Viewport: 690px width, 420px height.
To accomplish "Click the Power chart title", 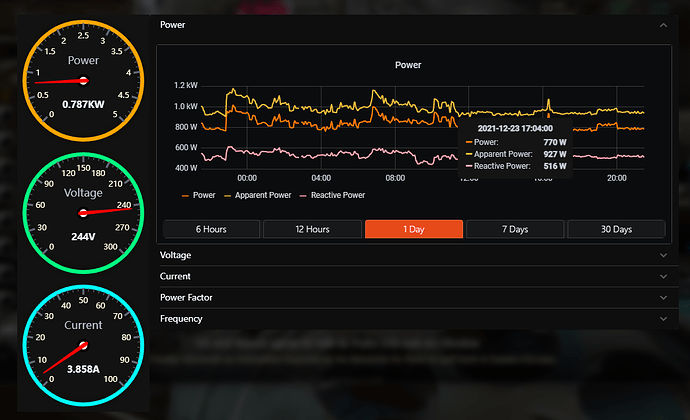I will 408,65.
